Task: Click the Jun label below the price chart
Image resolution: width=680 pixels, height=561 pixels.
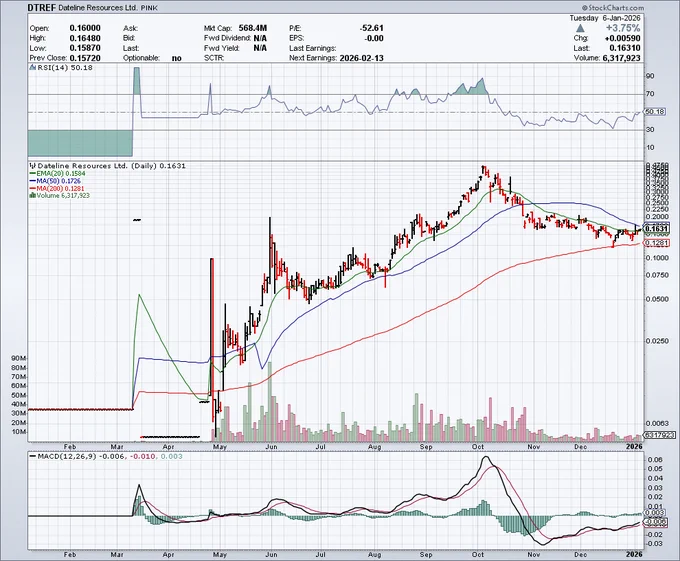Action: 271,447
